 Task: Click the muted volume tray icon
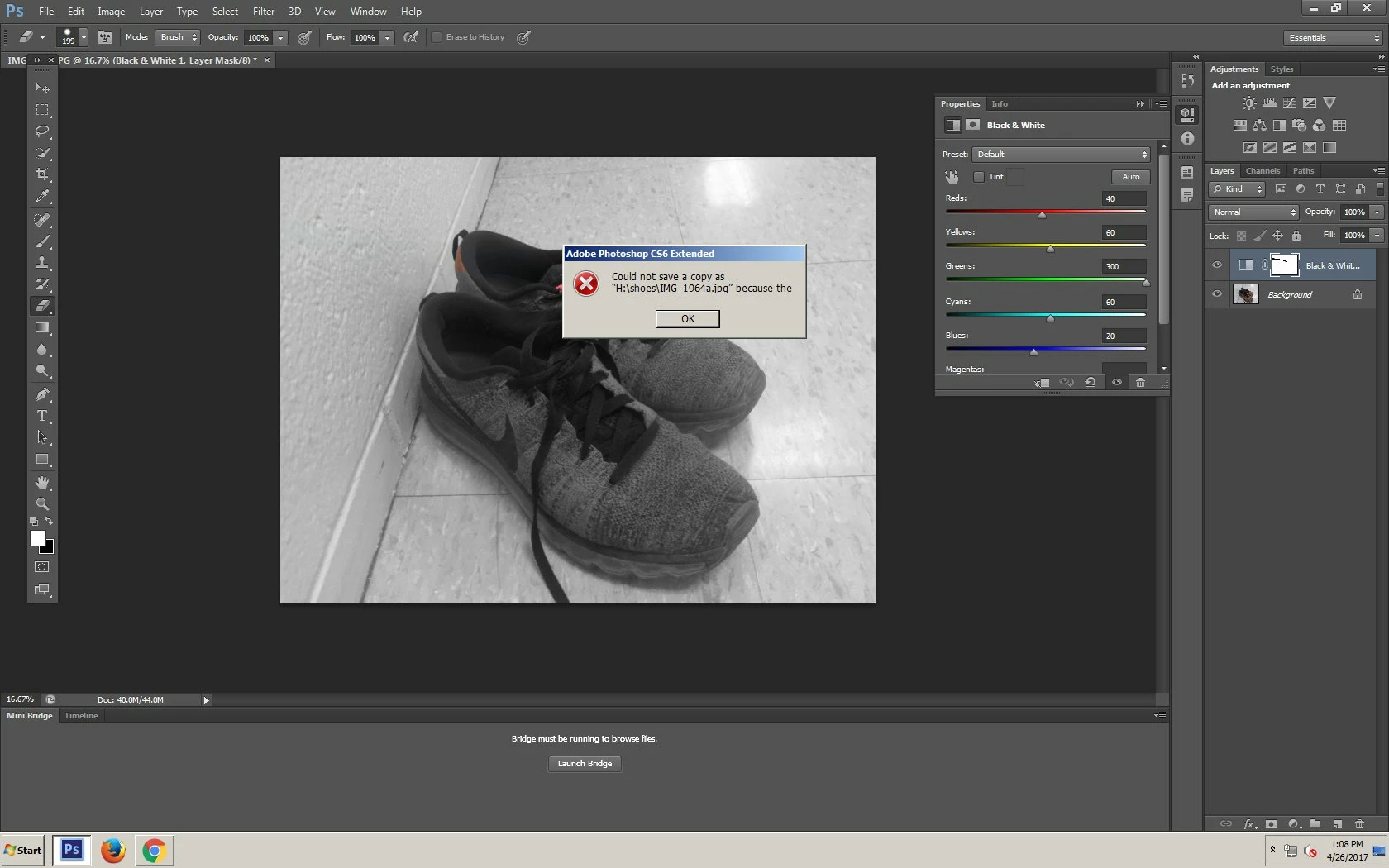point(1310,851)
